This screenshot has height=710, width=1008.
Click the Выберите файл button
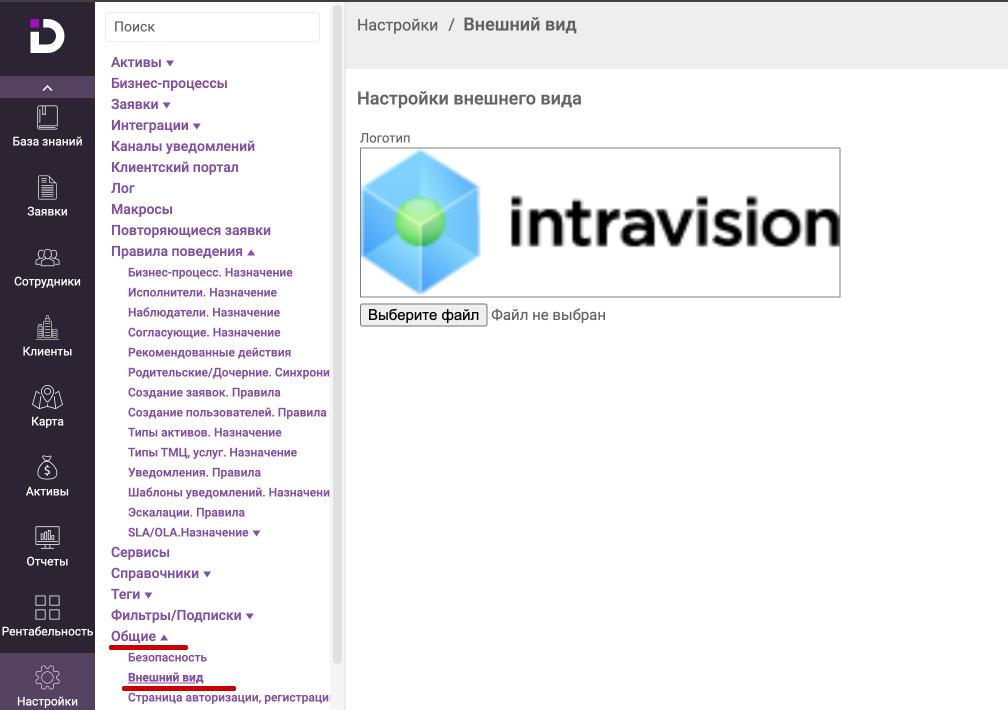423,315
